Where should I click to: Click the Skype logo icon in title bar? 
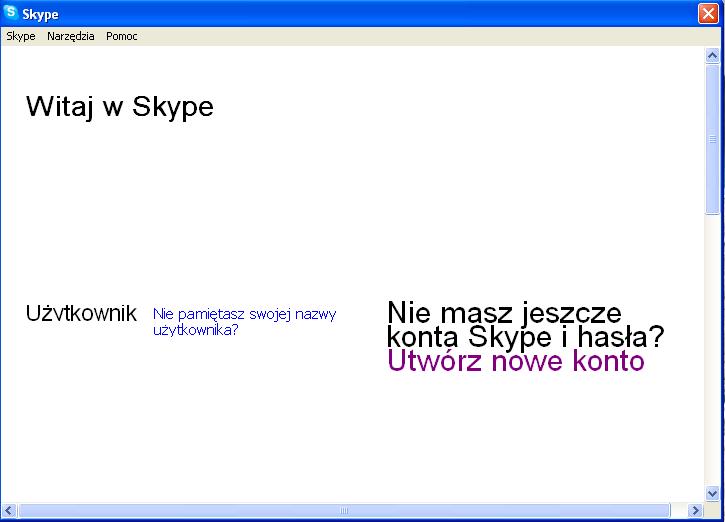point(10,12)
